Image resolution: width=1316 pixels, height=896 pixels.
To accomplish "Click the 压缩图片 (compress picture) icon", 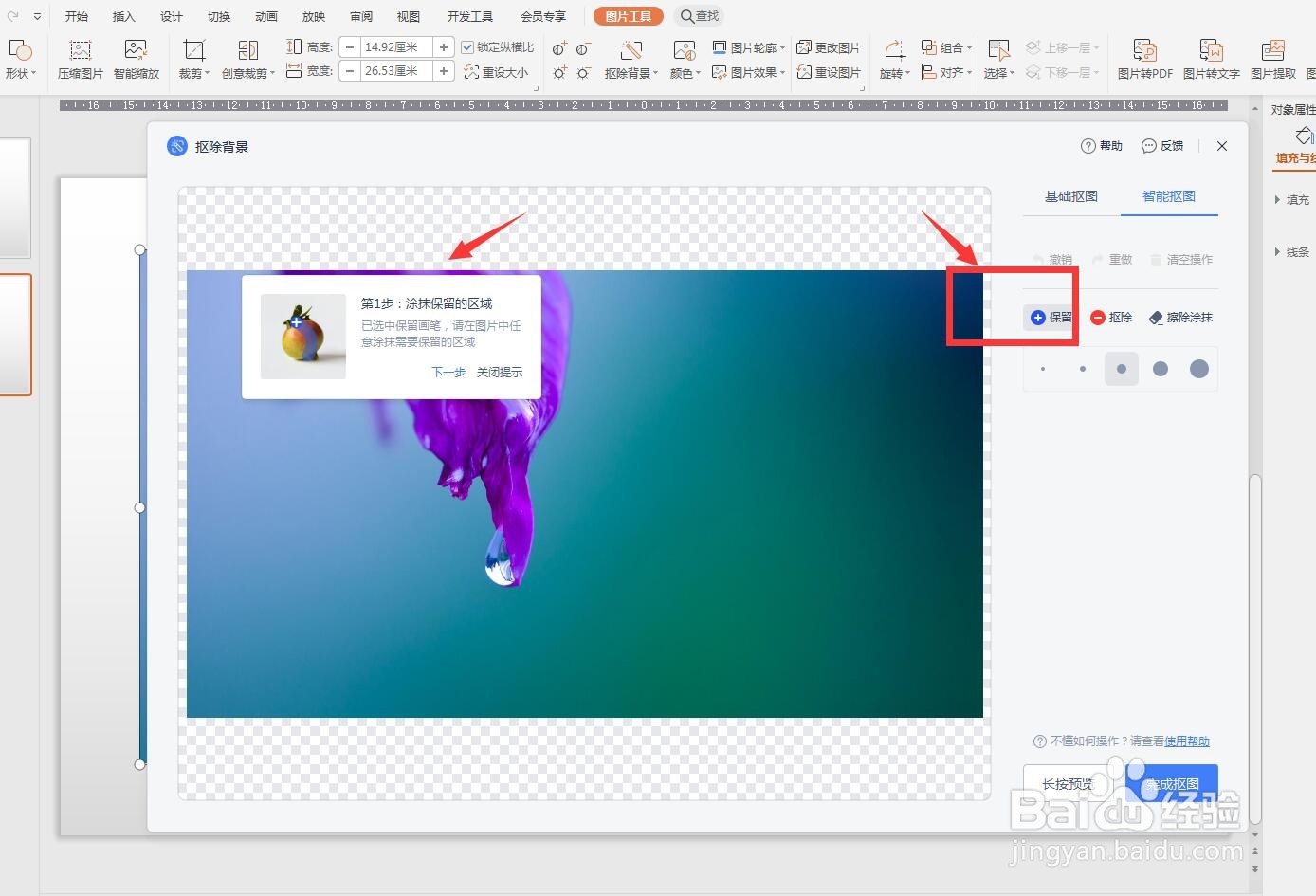I will (81, 51).
